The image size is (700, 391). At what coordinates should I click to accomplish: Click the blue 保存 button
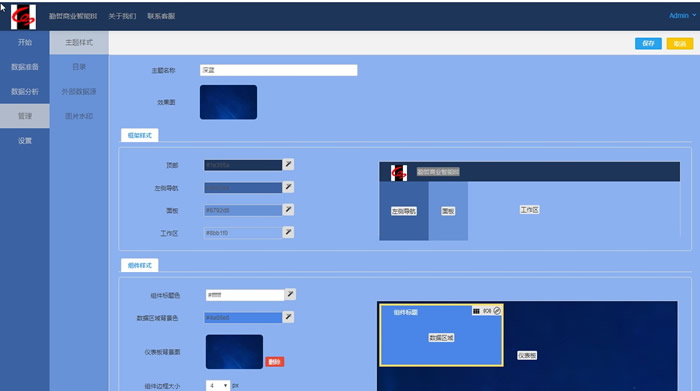click(648, 43)
